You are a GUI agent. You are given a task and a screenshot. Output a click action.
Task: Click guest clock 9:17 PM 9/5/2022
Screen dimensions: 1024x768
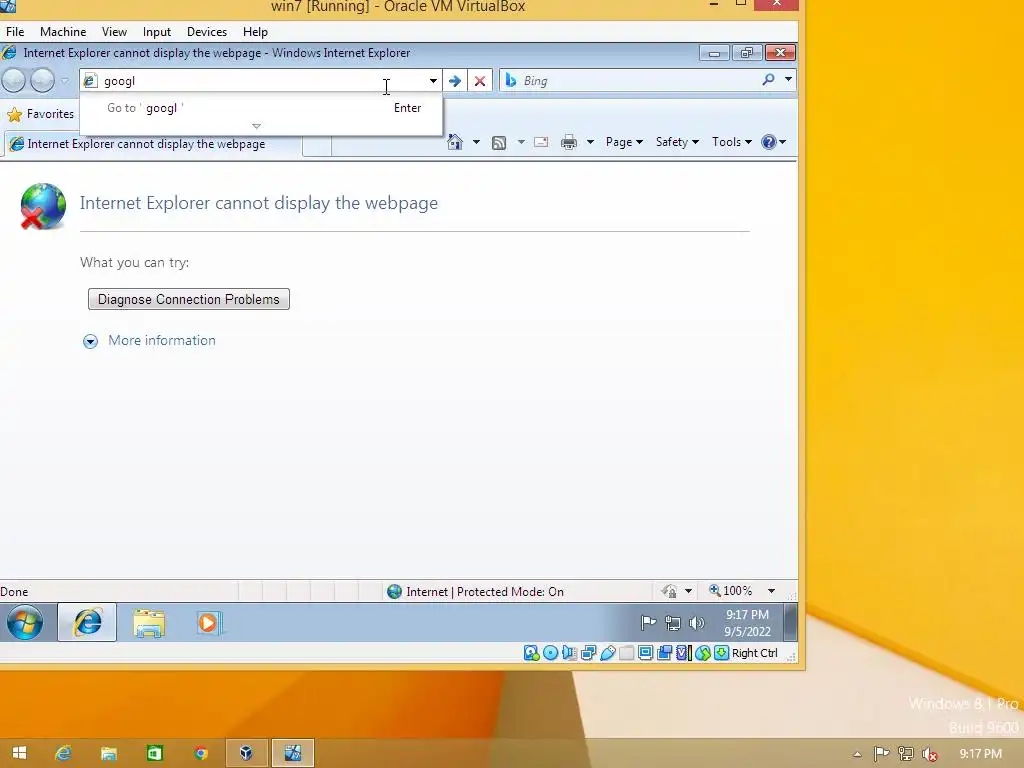pos(748,623)
